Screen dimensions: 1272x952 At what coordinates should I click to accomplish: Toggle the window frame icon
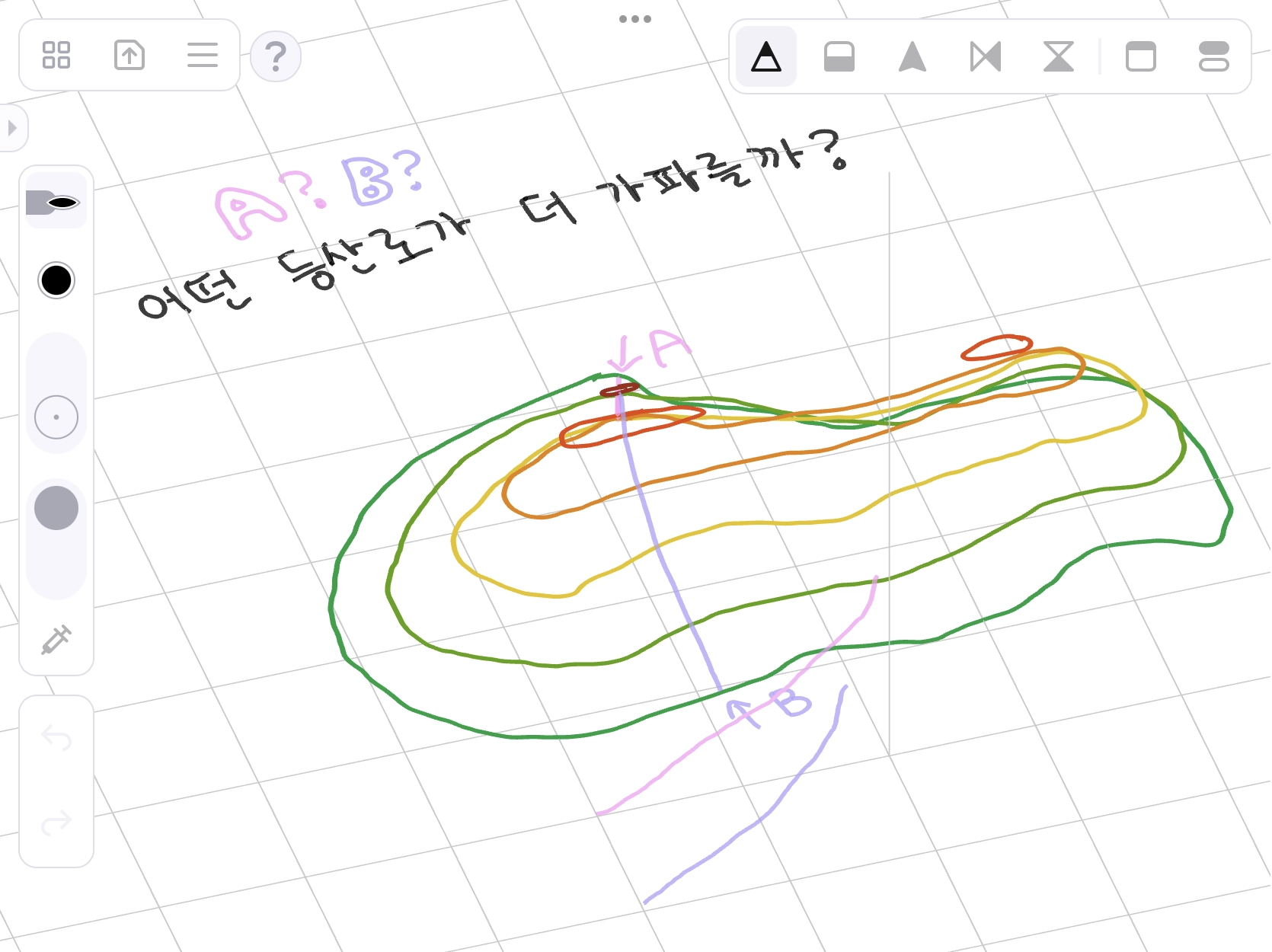point(1141,56)
